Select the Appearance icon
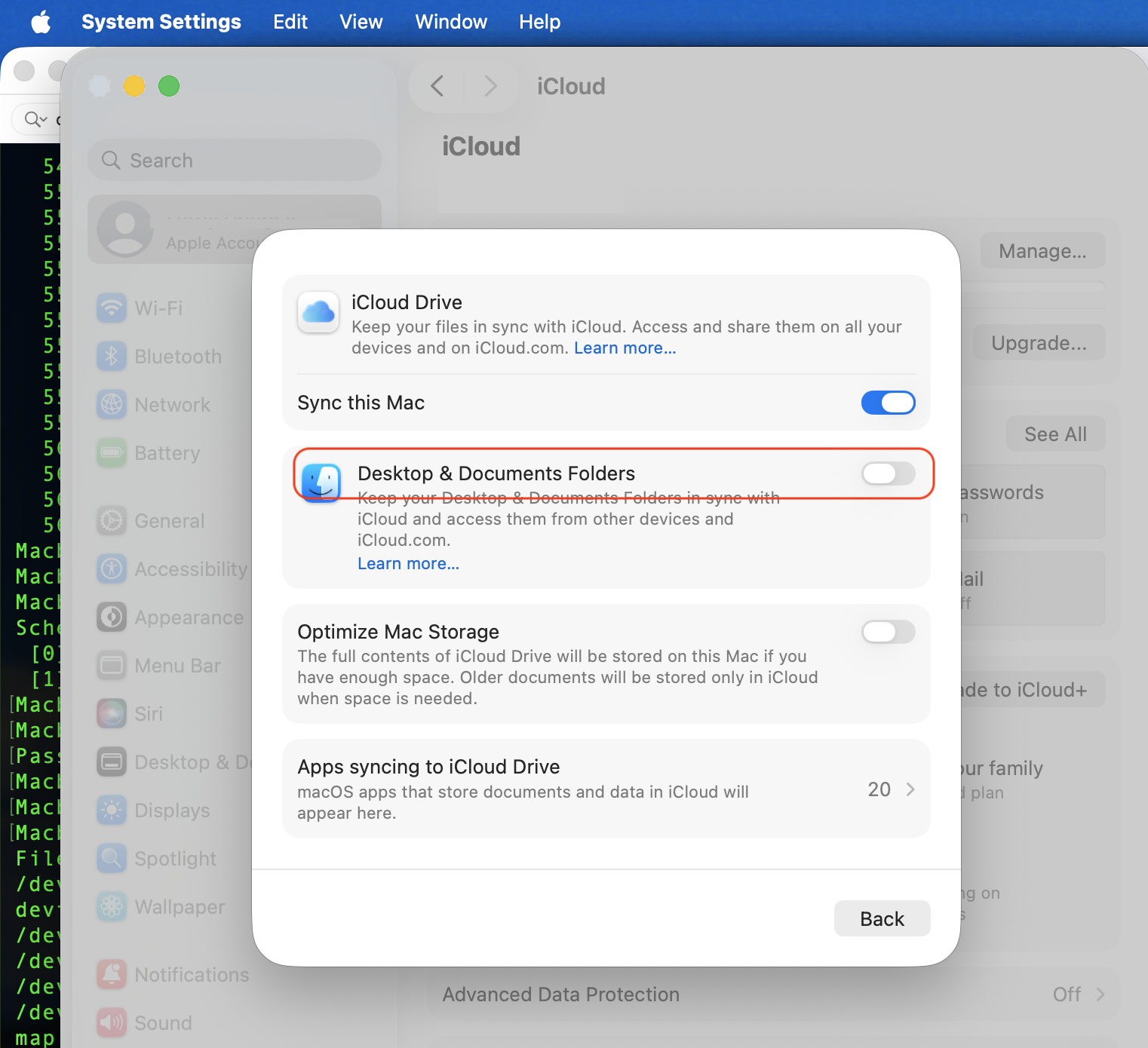Viewport: 1148px width, 1048px height. pos(112,617)
